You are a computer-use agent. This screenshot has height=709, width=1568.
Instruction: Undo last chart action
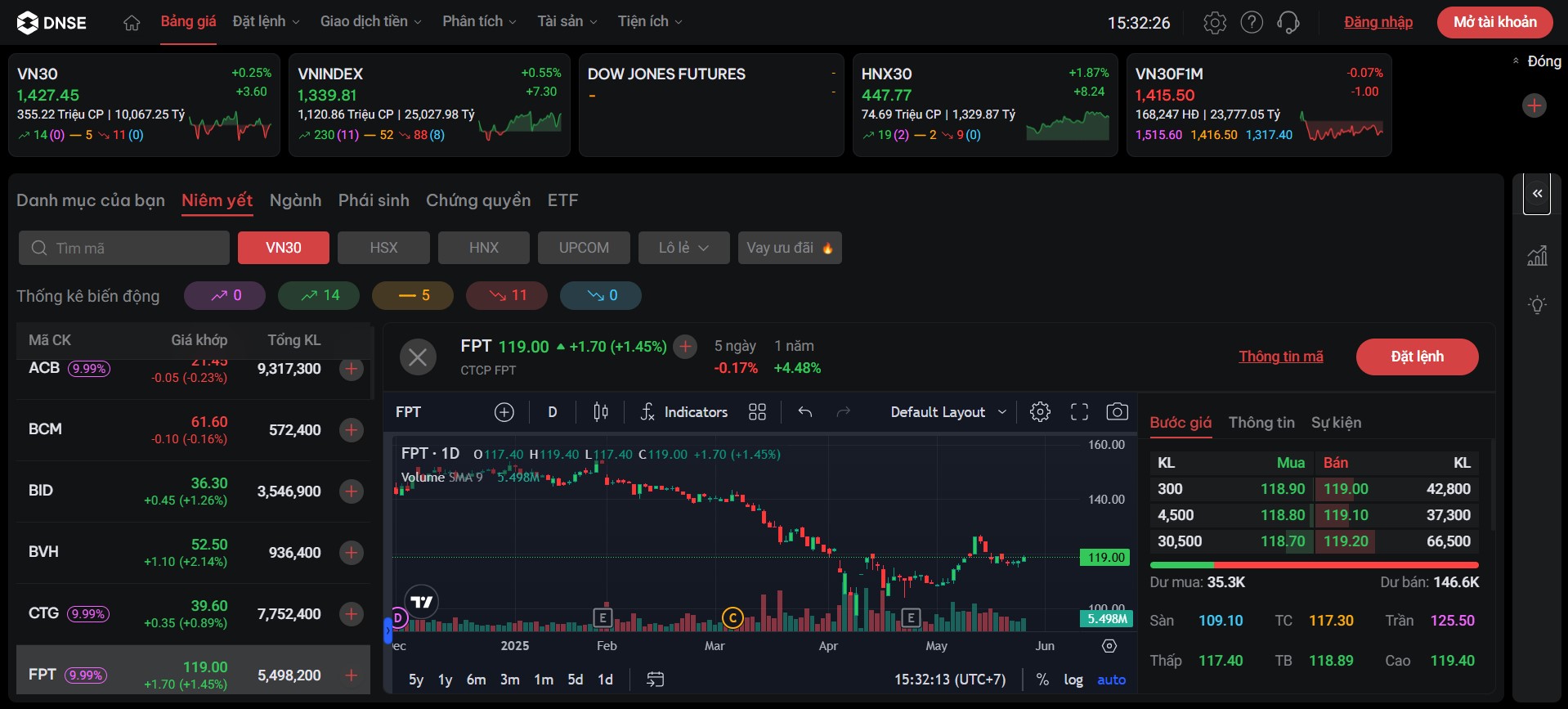[805, 412]
